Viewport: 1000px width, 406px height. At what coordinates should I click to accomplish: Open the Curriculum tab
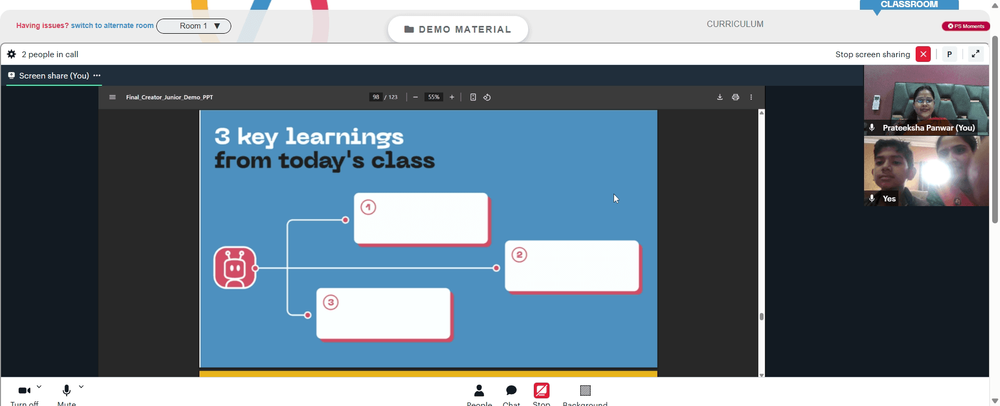(735, 24)
